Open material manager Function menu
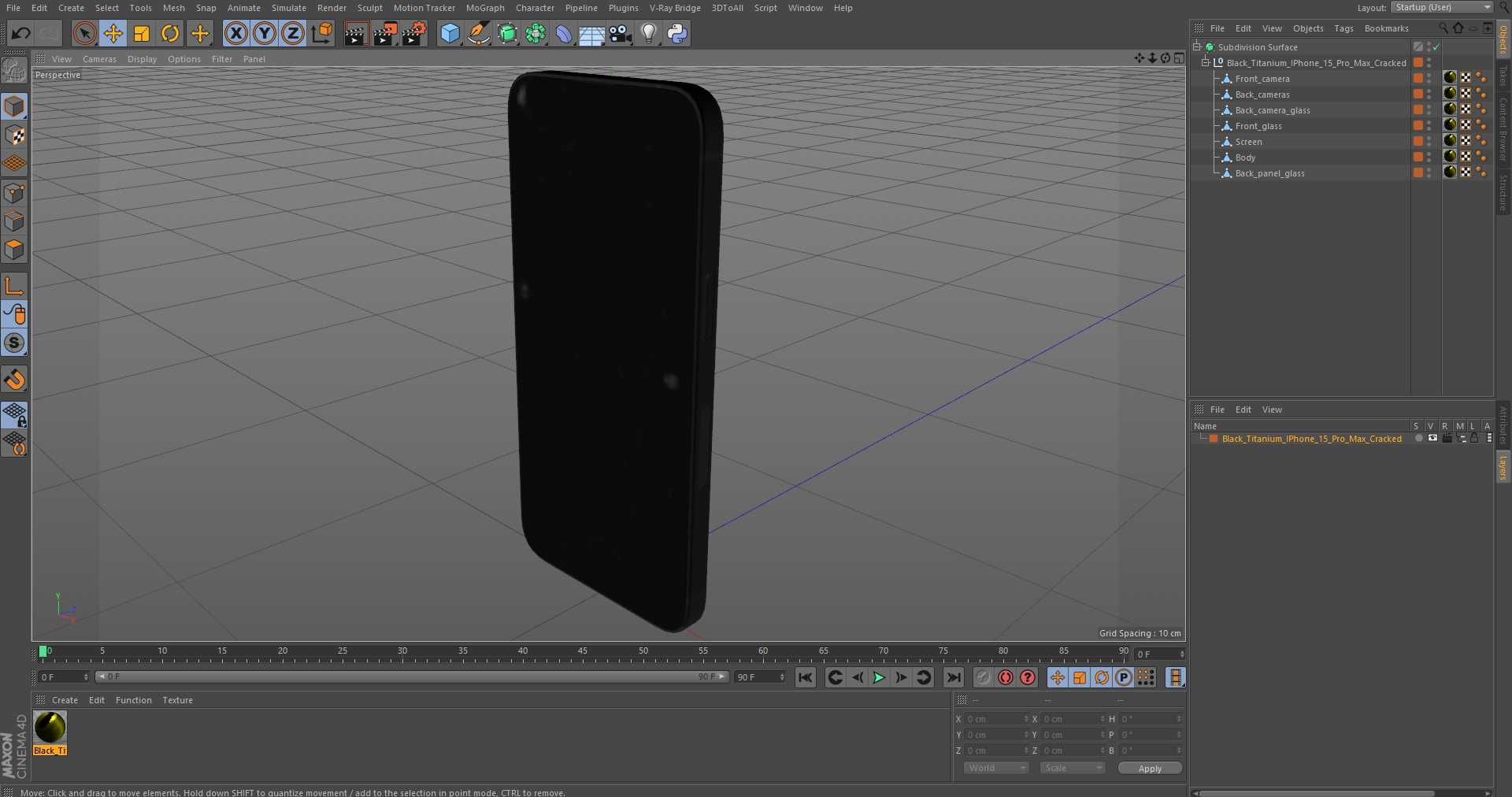 (133, 700)
